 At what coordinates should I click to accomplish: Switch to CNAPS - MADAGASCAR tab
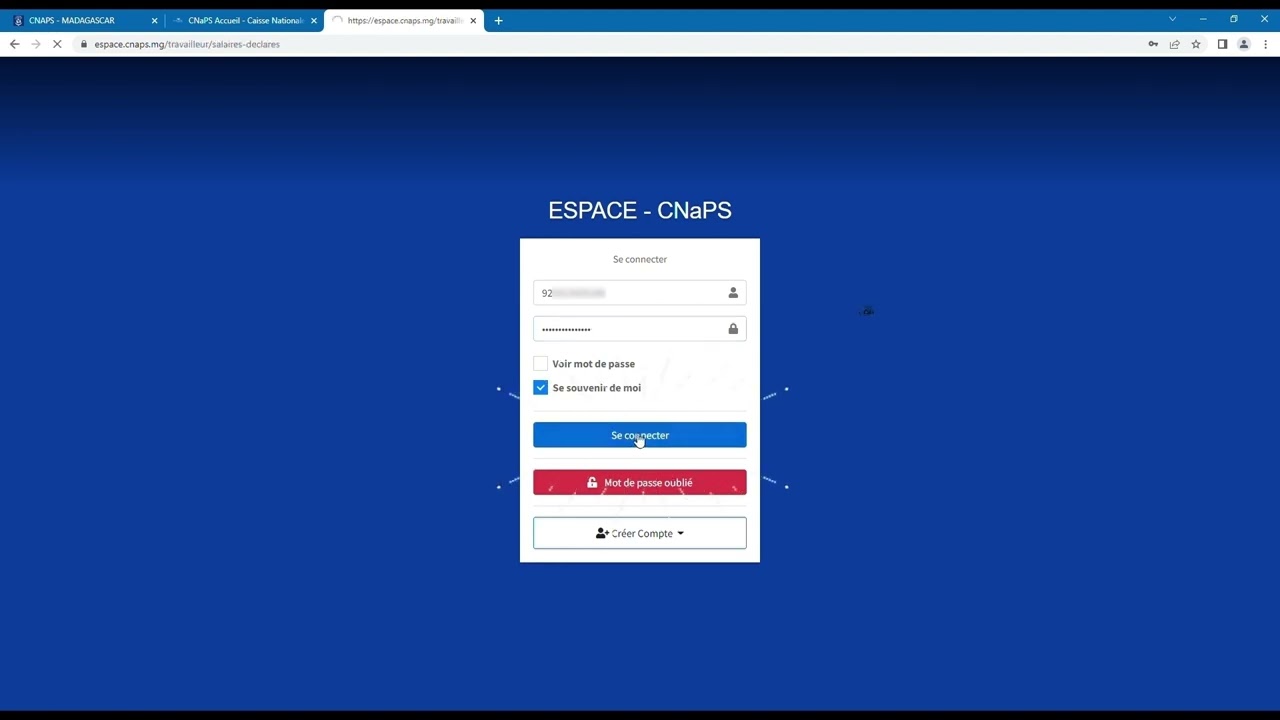[x=84, y=20]
